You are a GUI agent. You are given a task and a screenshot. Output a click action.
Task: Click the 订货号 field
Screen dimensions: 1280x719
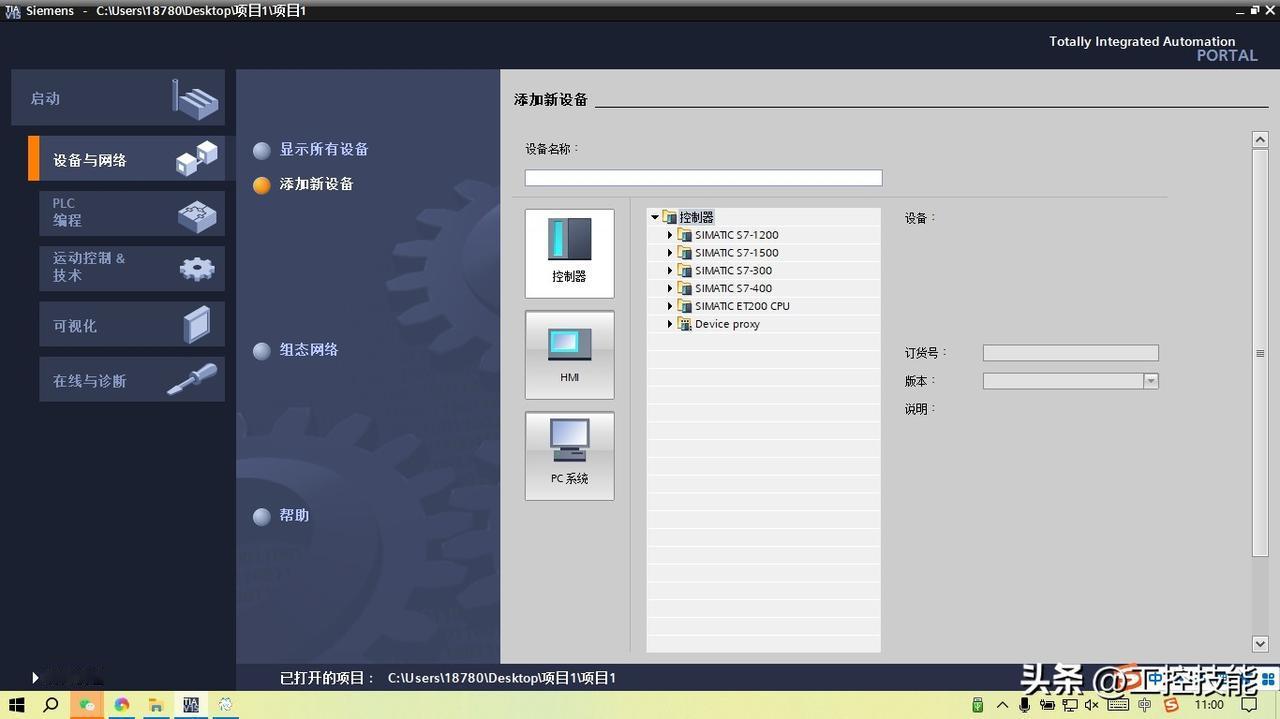click(x=1070, y=353)
